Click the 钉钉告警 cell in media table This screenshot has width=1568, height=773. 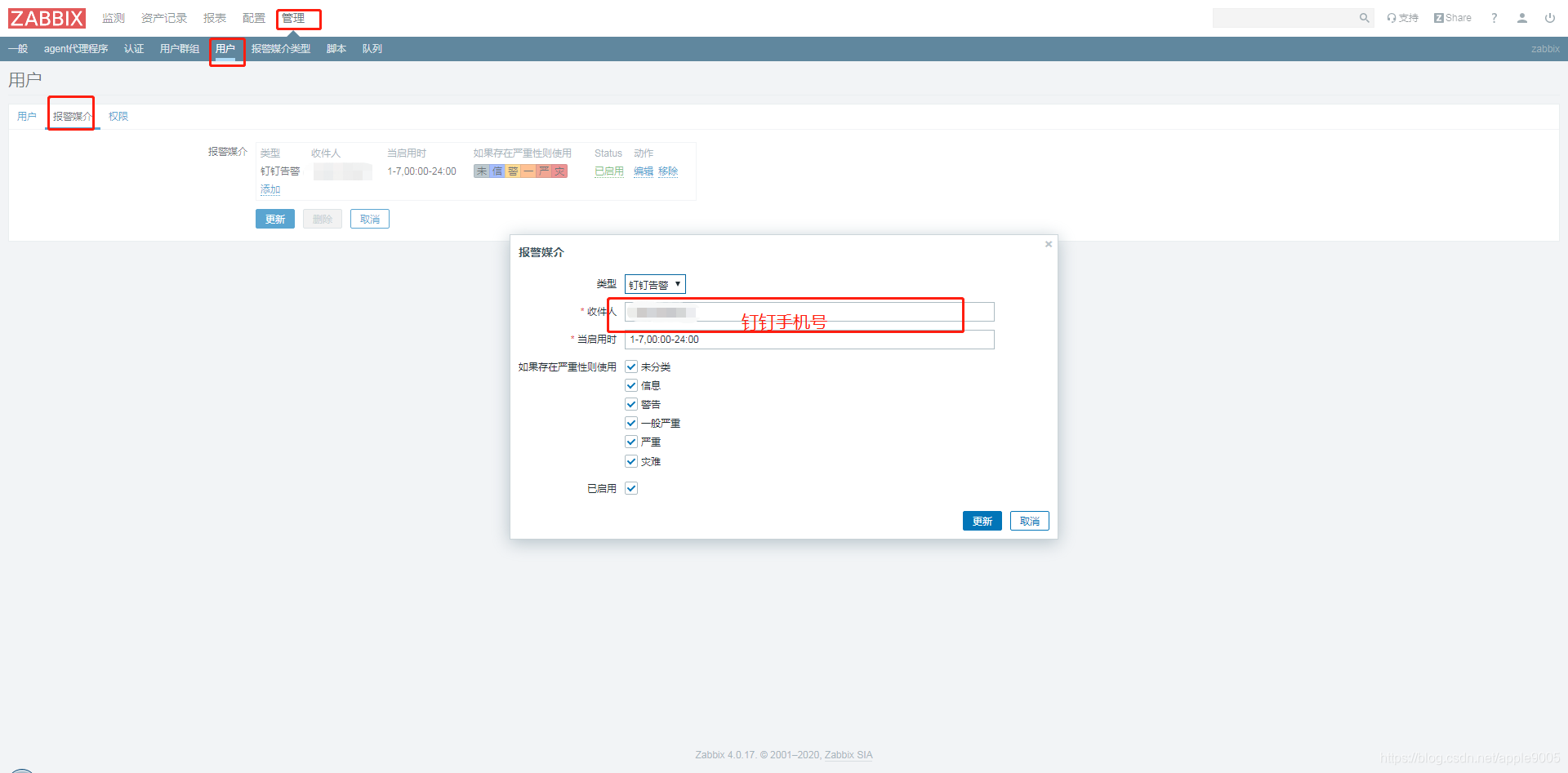tap(280, 171)
